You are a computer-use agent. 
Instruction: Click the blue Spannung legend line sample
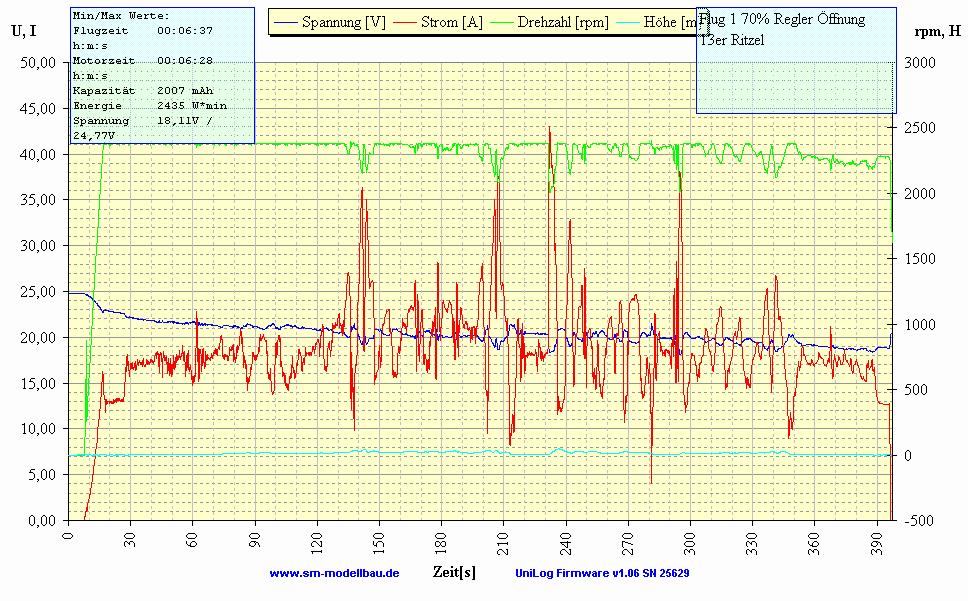click(286, 22)
